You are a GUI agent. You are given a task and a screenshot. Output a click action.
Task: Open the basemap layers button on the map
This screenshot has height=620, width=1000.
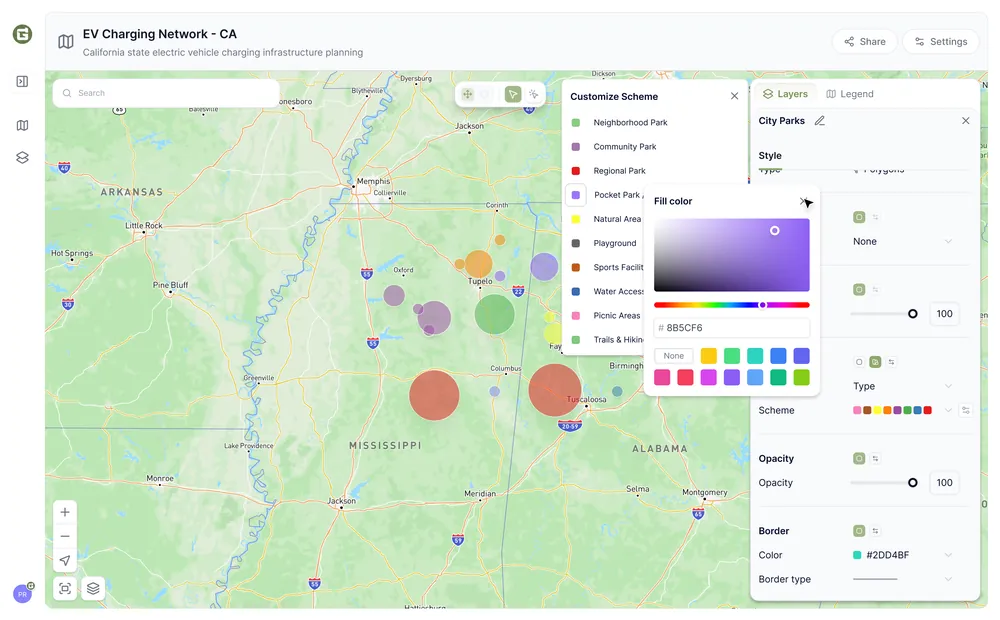tap(93, 589)
